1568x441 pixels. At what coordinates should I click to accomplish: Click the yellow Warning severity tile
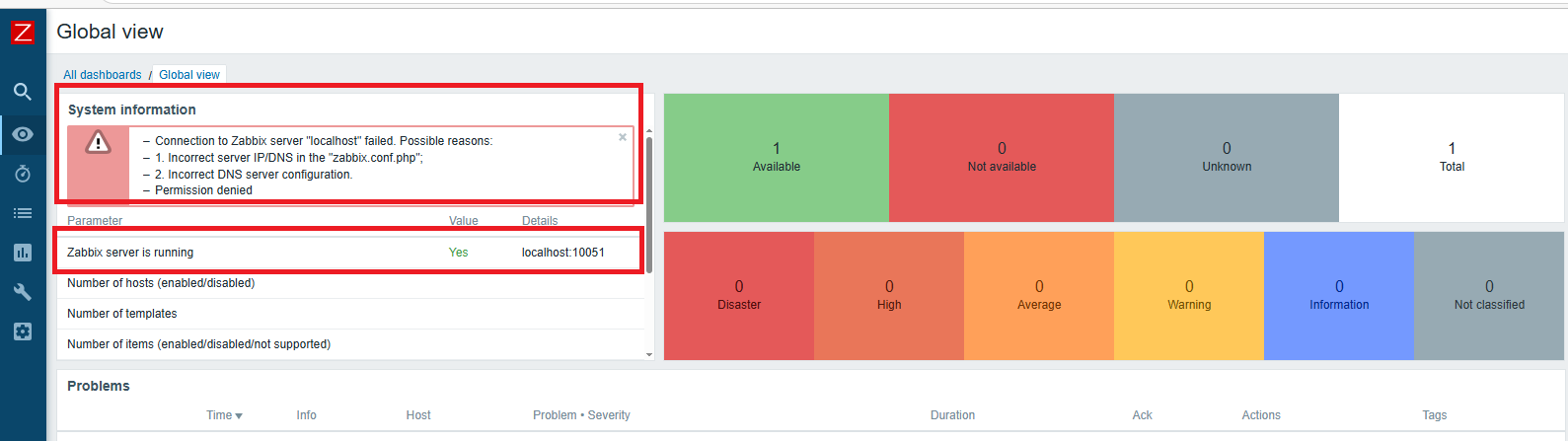1189,295
